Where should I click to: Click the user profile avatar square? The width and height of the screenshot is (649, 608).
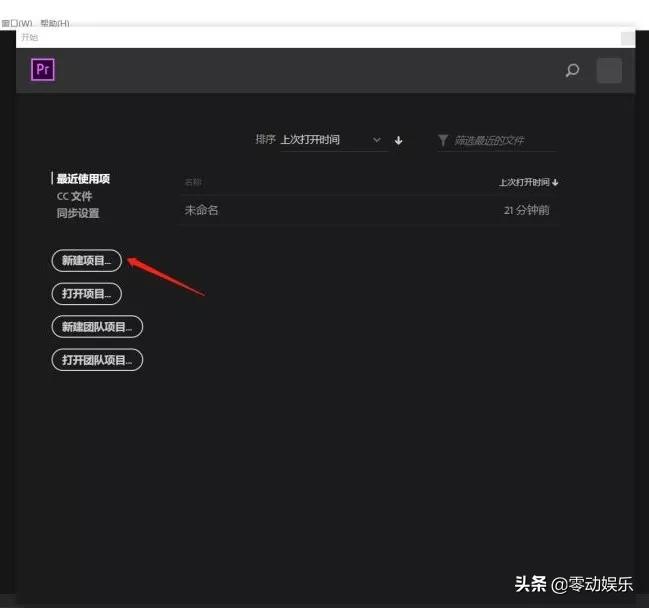(x=609, y=70)
